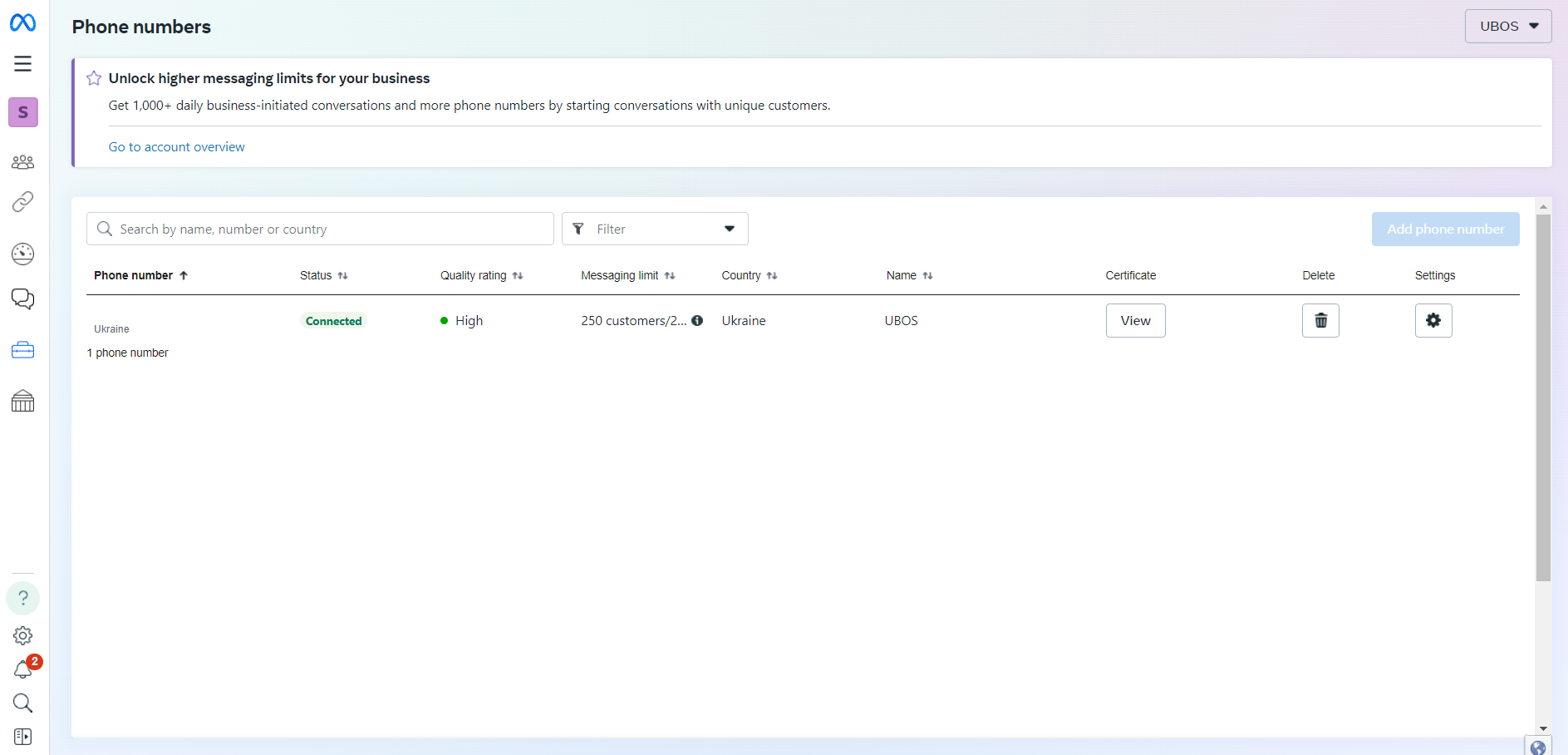Viewport: 1568px width, 755px height.
Task: Open the link integrations sidebar icon
Action: [22, 201]
